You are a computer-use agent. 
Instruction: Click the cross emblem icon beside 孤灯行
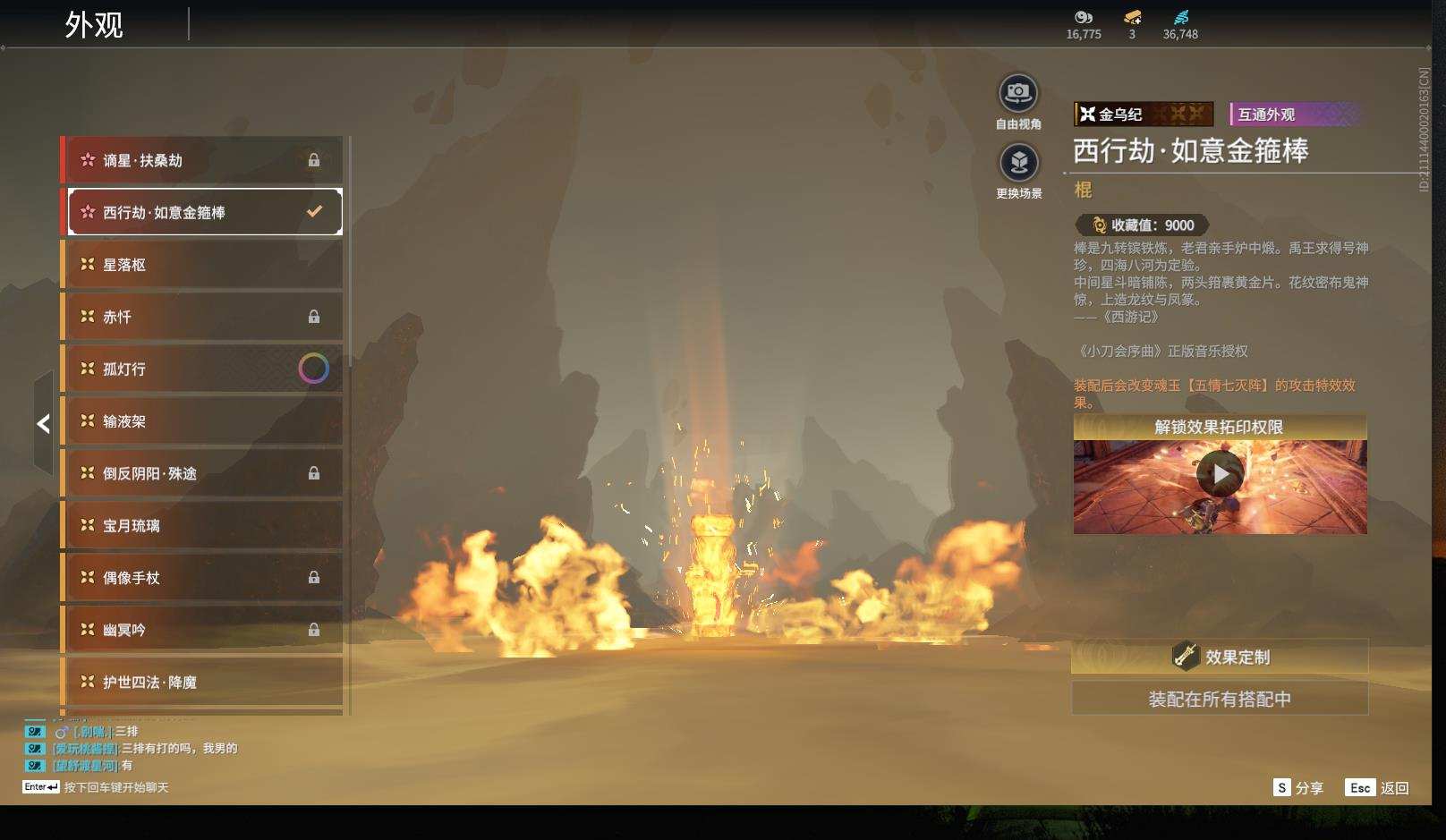pos(88,369)
